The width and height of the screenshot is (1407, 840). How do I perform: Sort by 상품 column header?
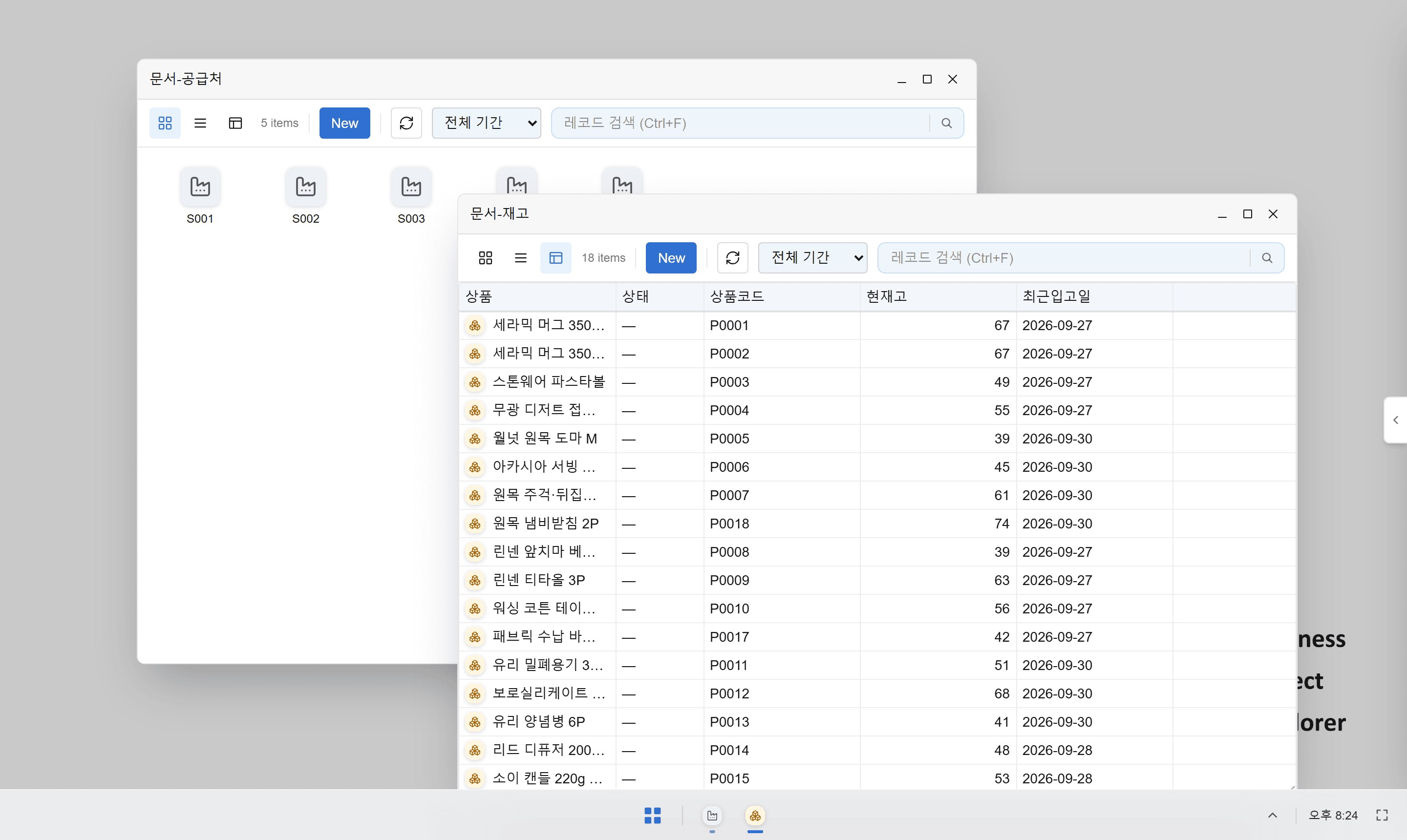point(537,296)
